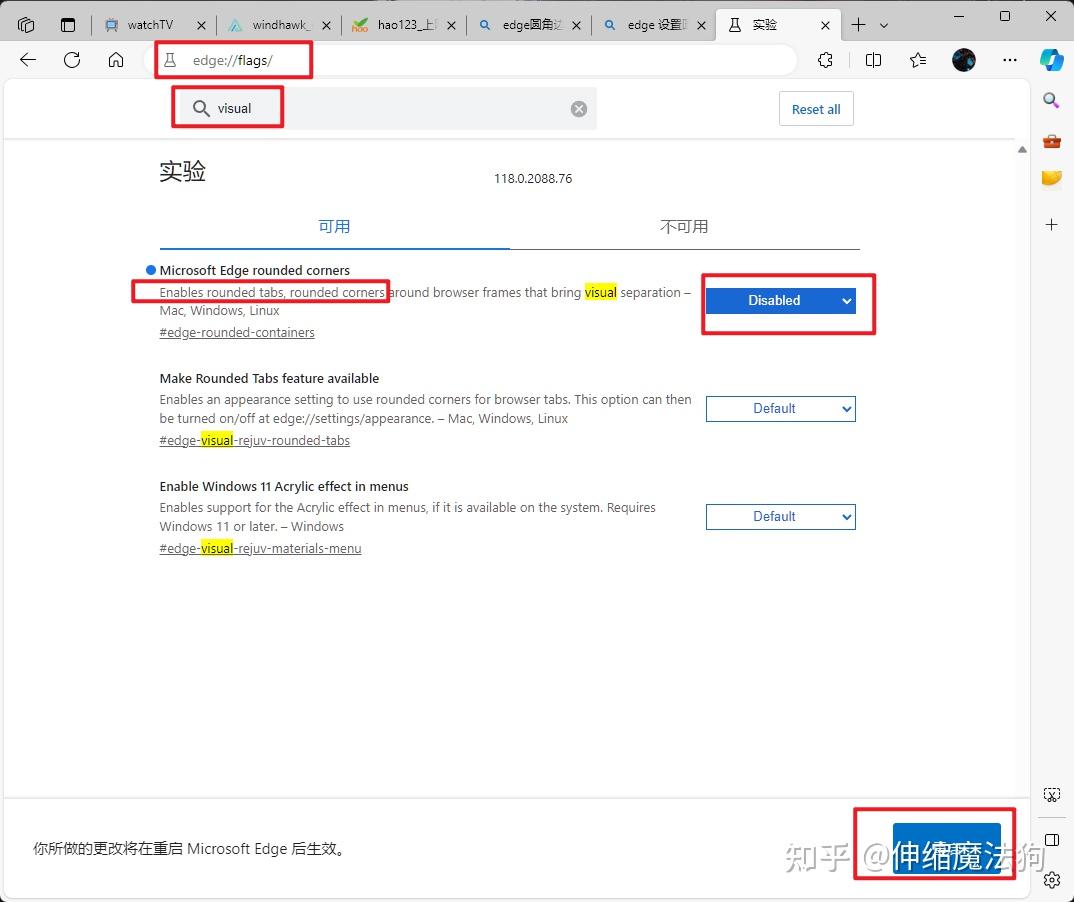Open split screen view from toolbar
The height and width of the screenshot is (902, 1074).
(x=872, y=60)
